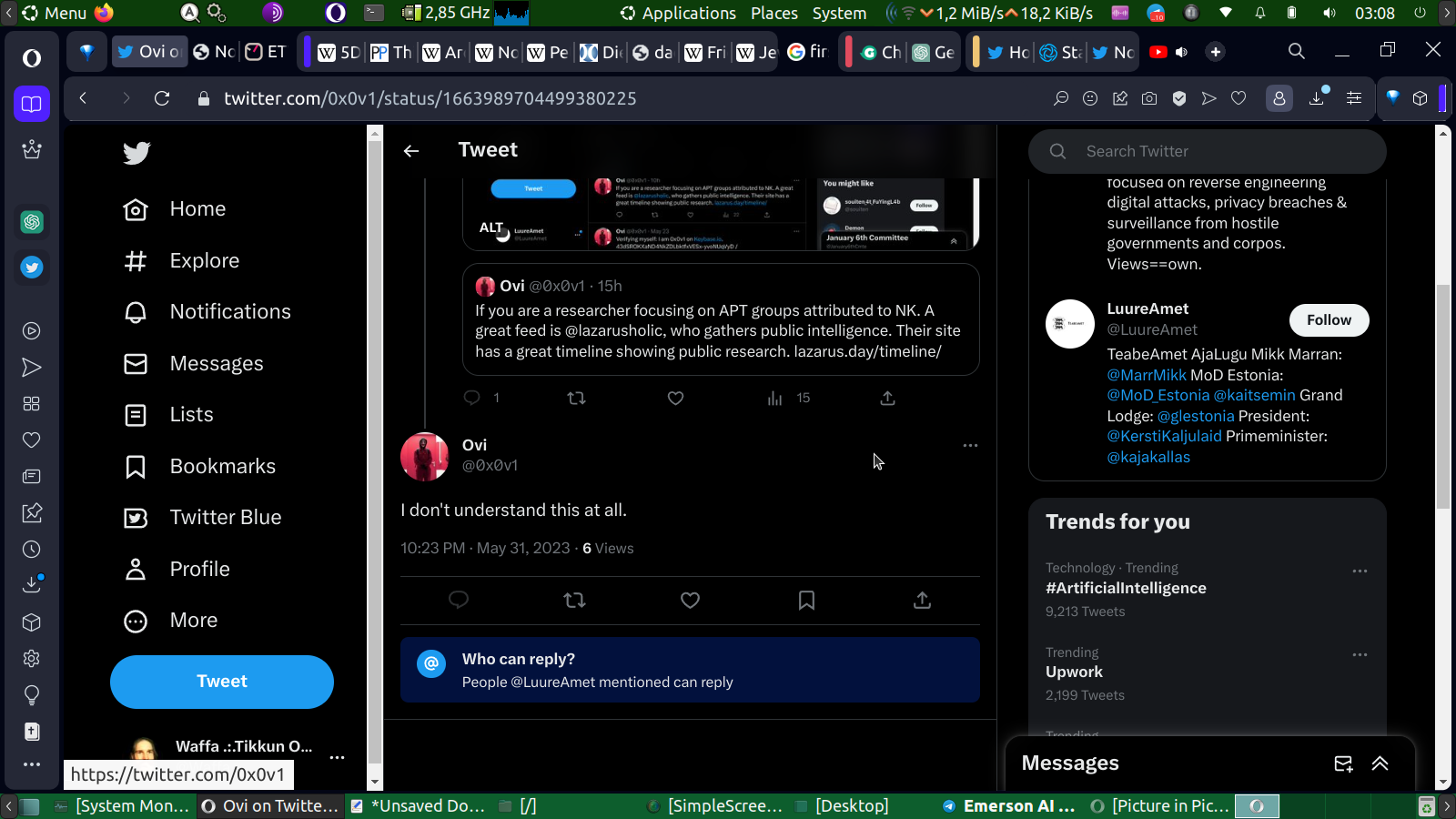Retweet the quoted APT groups tweet

576,398
